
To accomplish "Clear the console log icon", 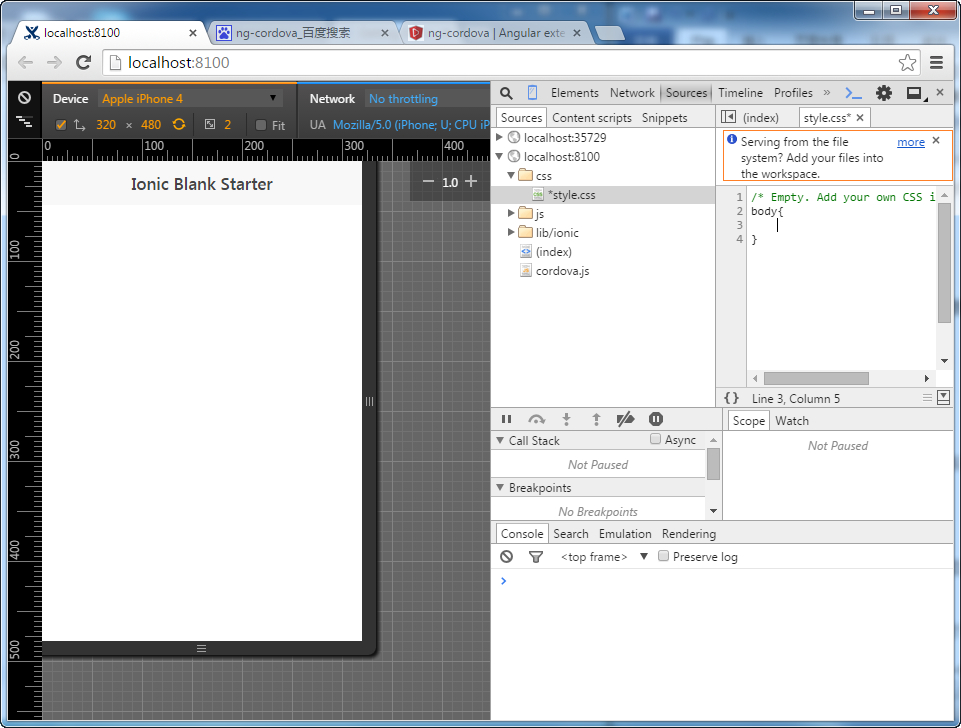I will (x=506, y=556).
